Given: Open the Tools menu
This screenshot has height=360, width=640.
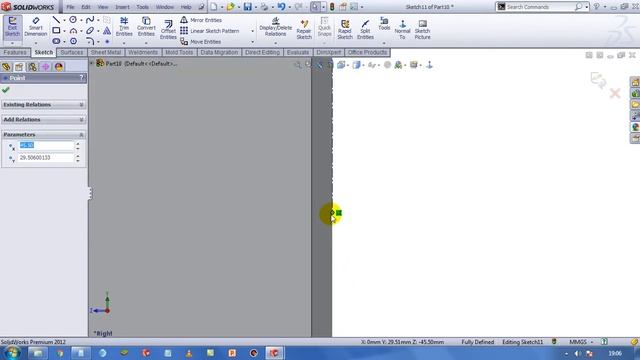Looking at the screenshot, I should point(142,7).
